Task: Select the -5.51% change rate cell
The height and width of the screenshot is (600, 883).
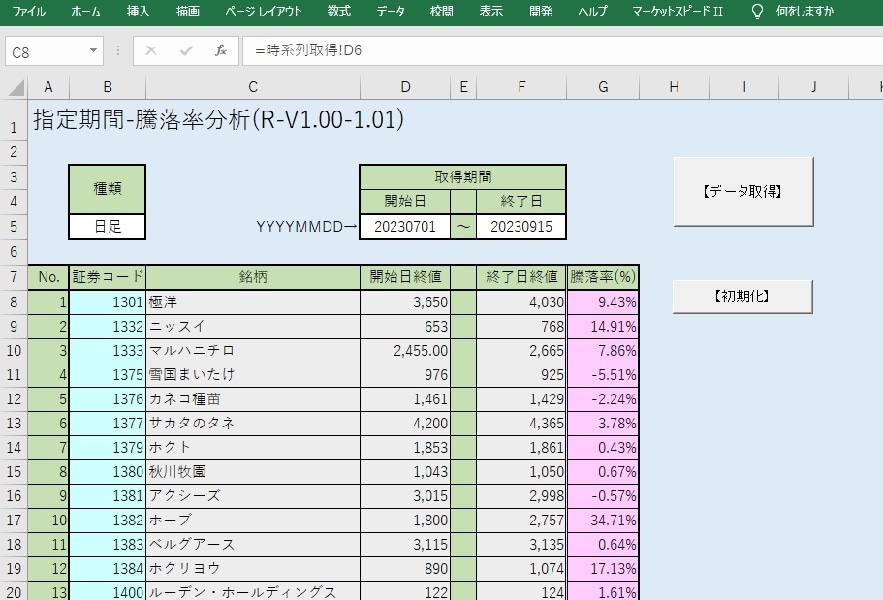Action: click(x=603, y=375)
